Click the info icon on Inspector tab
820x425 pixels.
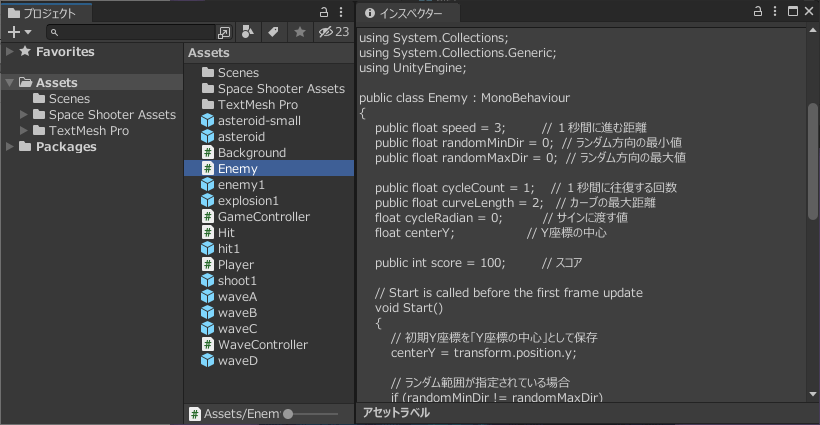370,13
